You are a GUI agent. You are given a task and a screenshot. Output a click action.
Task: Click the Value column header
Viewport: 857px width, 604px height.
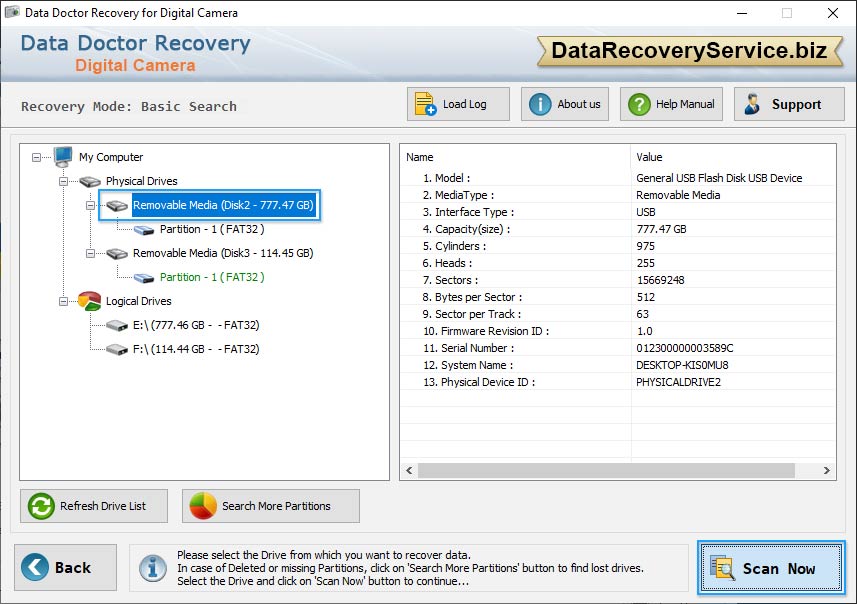[733, 157]
